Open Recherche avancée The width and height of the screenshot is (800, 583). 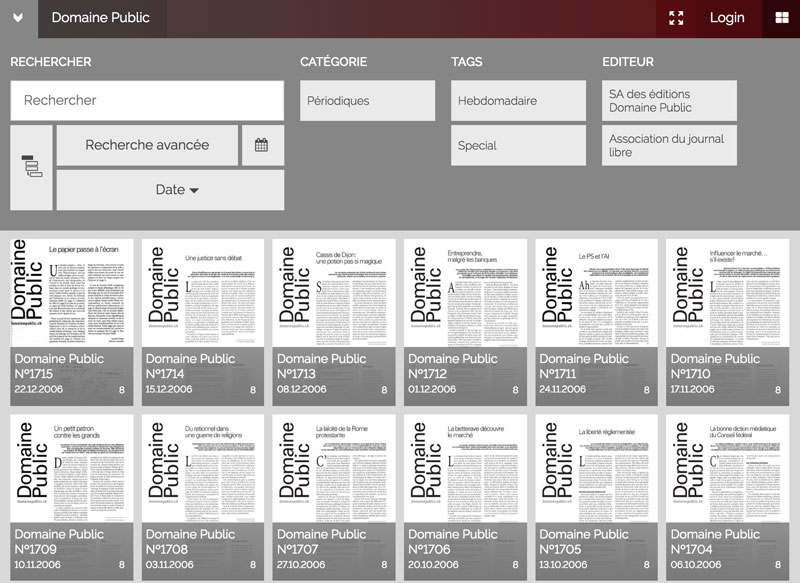point(147,145)
